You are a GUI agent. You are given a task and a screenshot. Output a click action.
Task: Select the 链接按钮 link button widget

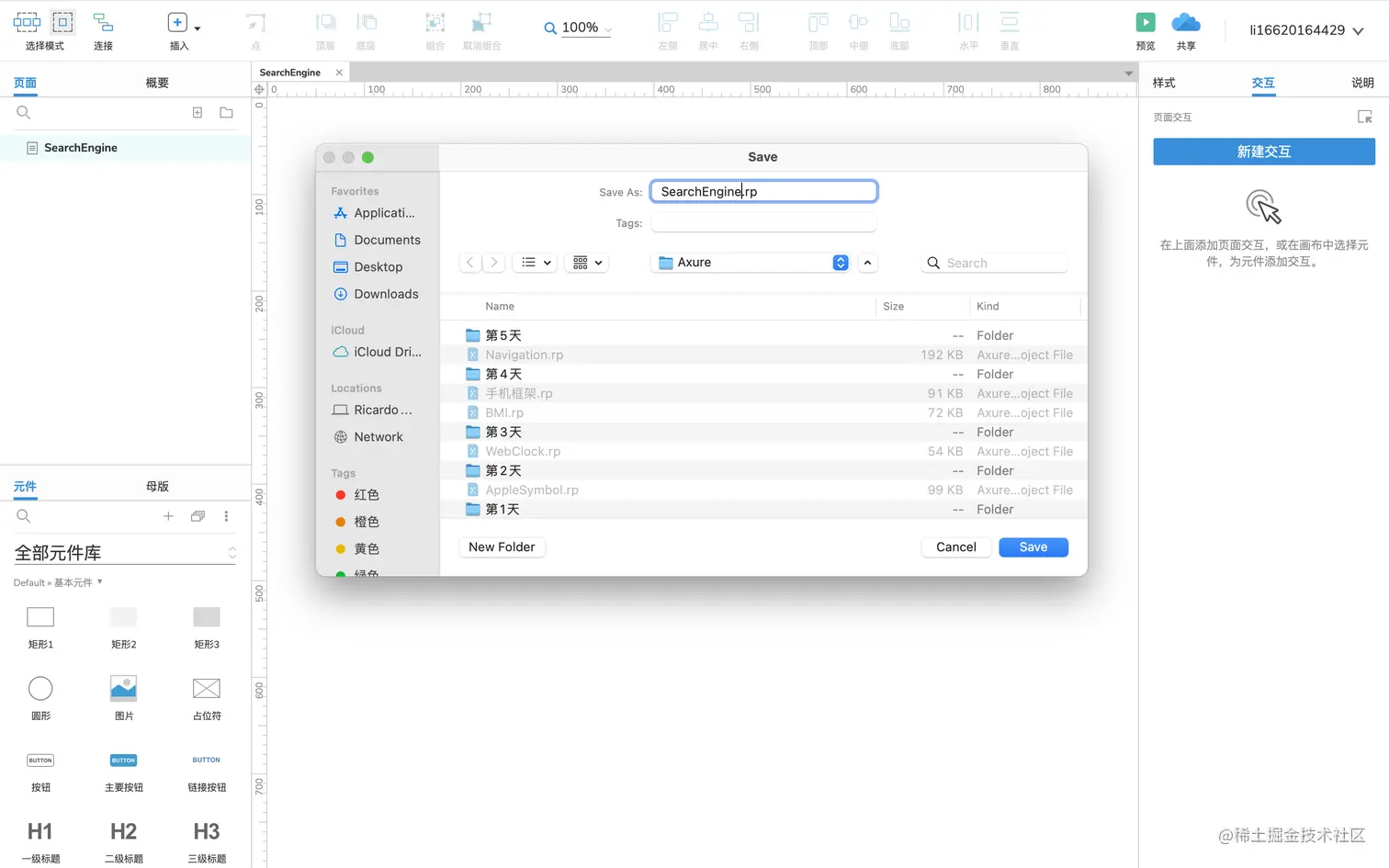coord(207,772)
